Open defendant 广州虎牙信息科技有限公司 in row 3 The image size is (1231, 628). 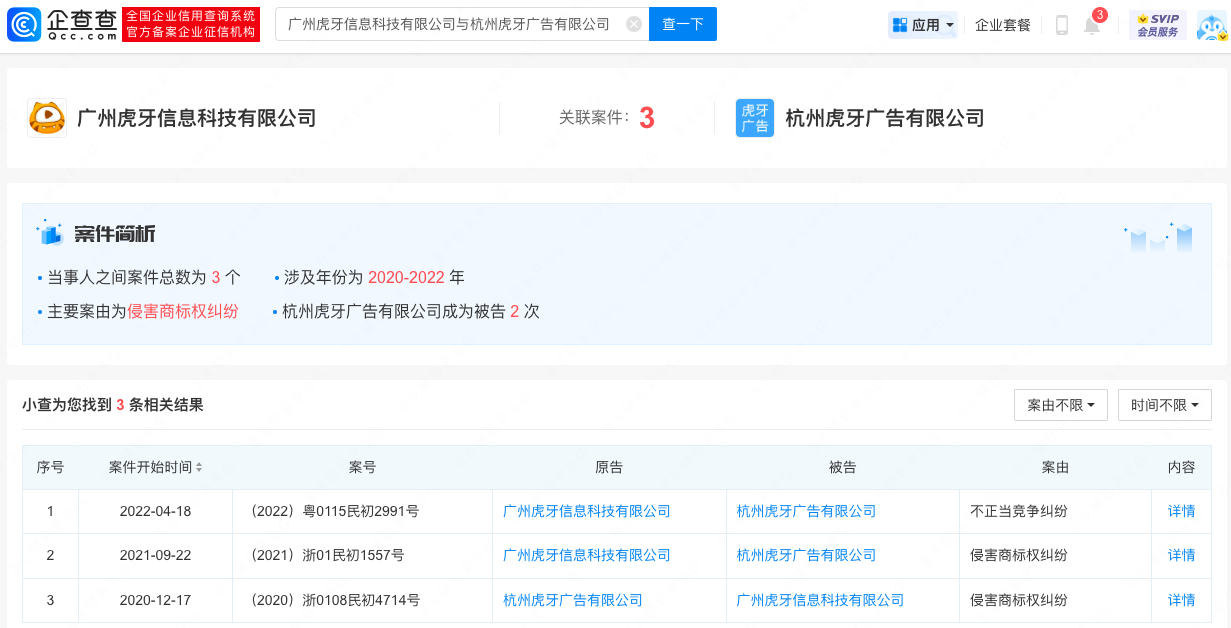pyautogui.click(x=821, y=600)
